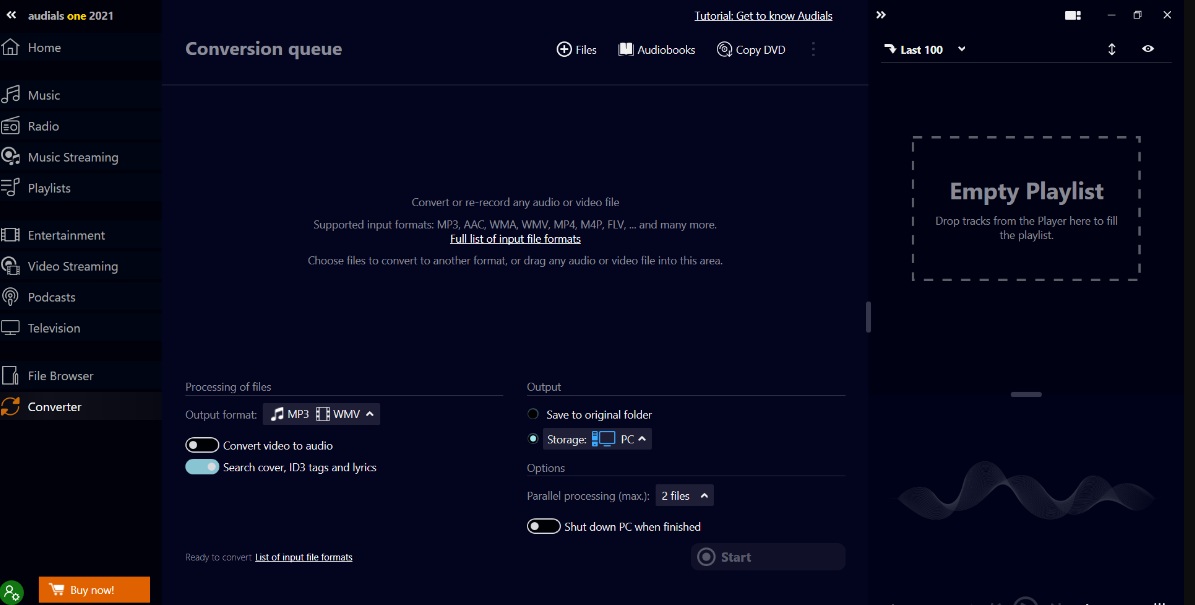Open Music Streaming section
The height and width of the screenshot is (605, 1195).
tap(80, 157)
